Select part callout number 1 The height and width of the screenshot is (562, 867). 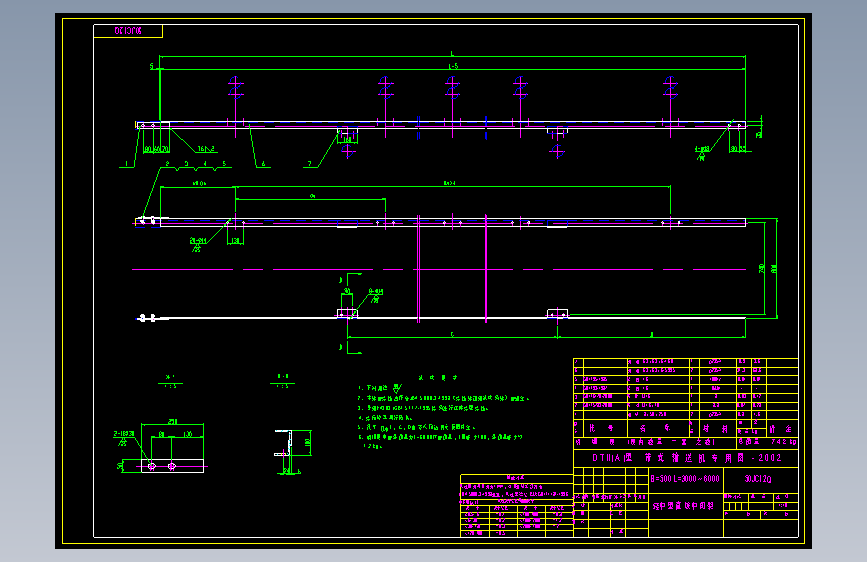(x=127, y=164)
